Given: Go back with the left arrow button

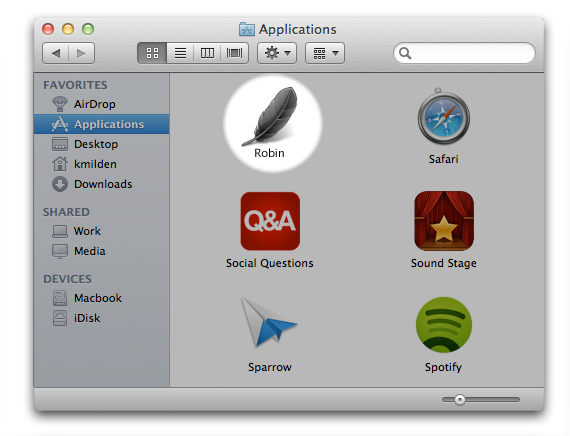Looking at the screenshot, I should click(x=55, y=53).
